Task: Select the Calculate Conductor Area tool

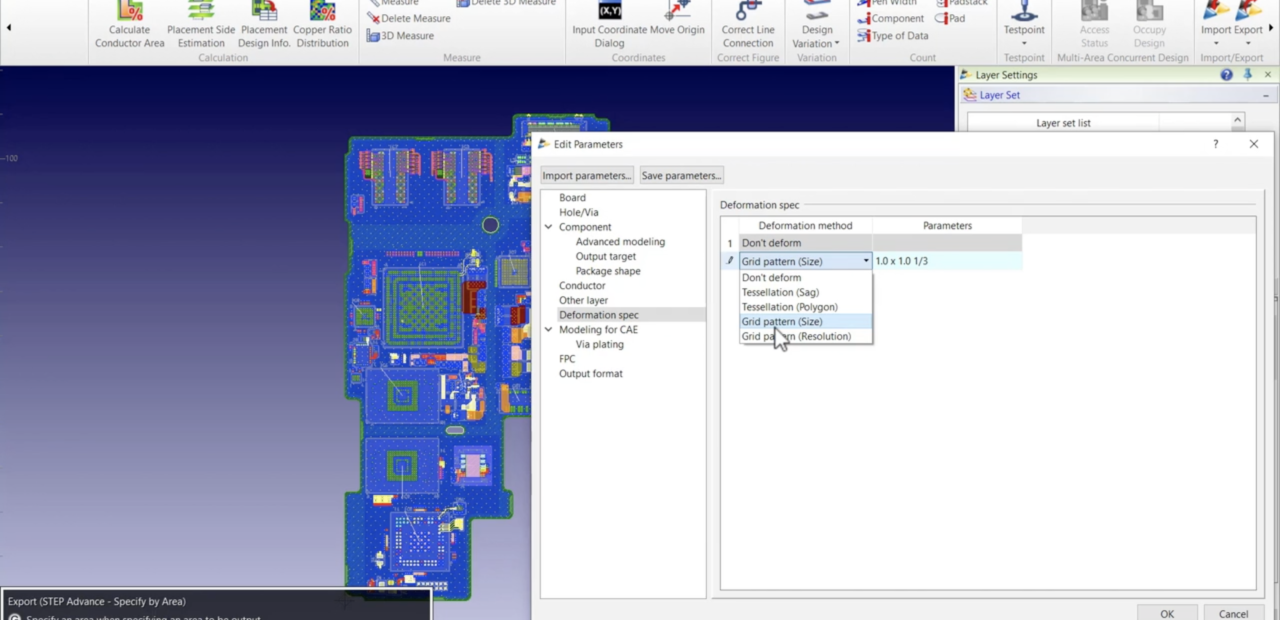Action: (x=129, y=24)
